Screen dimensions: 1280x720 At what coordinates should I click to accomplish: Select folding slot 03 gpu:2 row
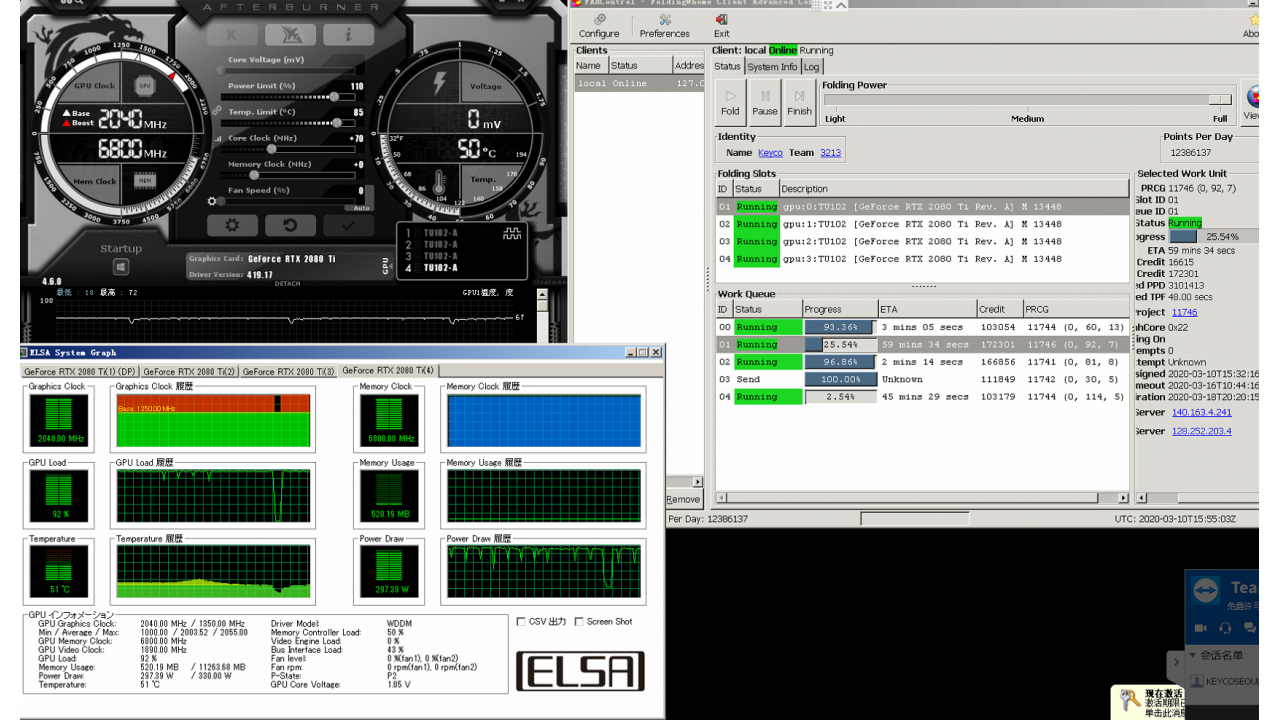point(922,241)
